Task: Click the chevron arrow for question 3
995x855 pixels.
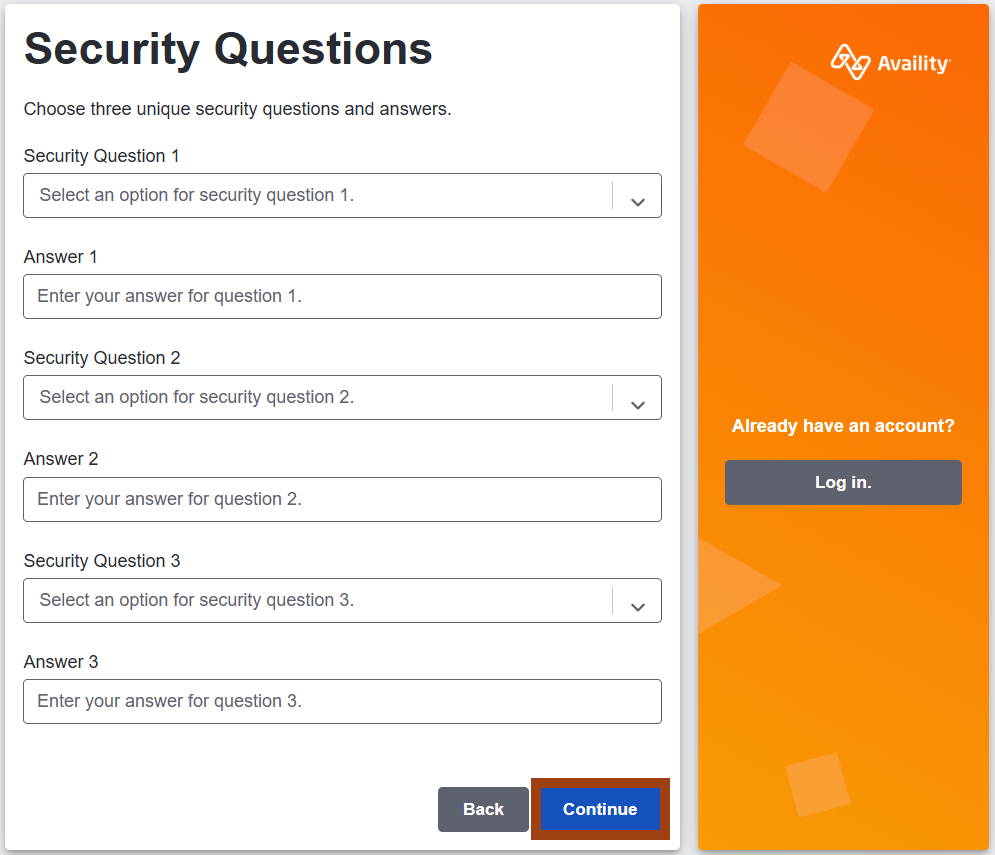Action: 638,607
